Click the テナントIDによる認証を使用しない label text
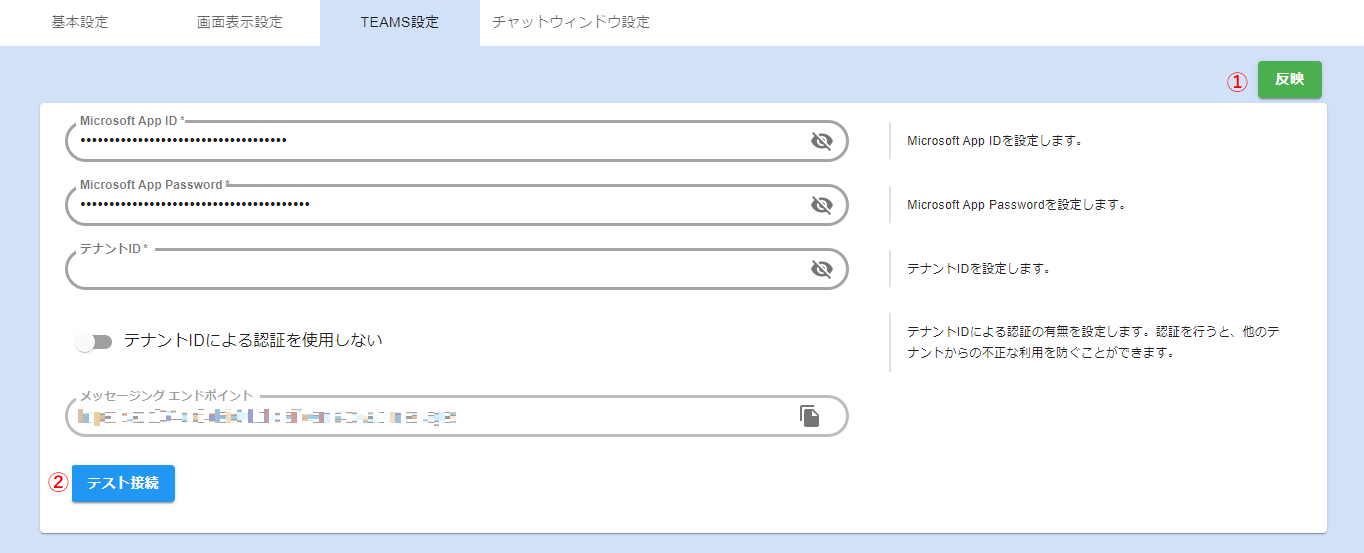Viewport: 1364px width, 553px height. click(253, 341)
